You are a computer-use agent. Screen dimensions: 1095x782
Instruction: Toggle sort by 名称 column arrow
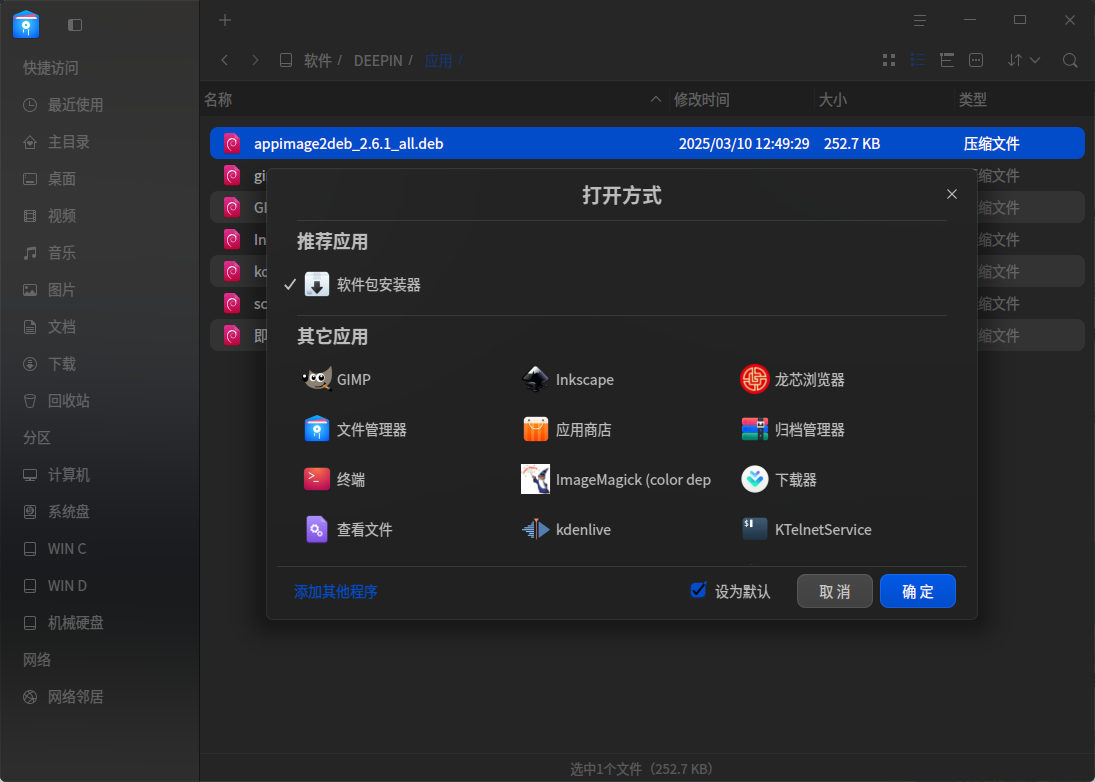[656, 100]
